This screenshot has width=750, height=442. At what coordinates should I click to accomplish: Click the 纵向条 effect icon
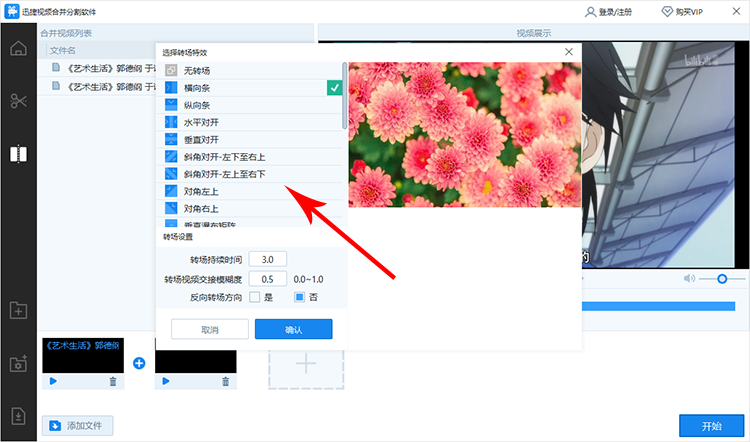[171, 105]
